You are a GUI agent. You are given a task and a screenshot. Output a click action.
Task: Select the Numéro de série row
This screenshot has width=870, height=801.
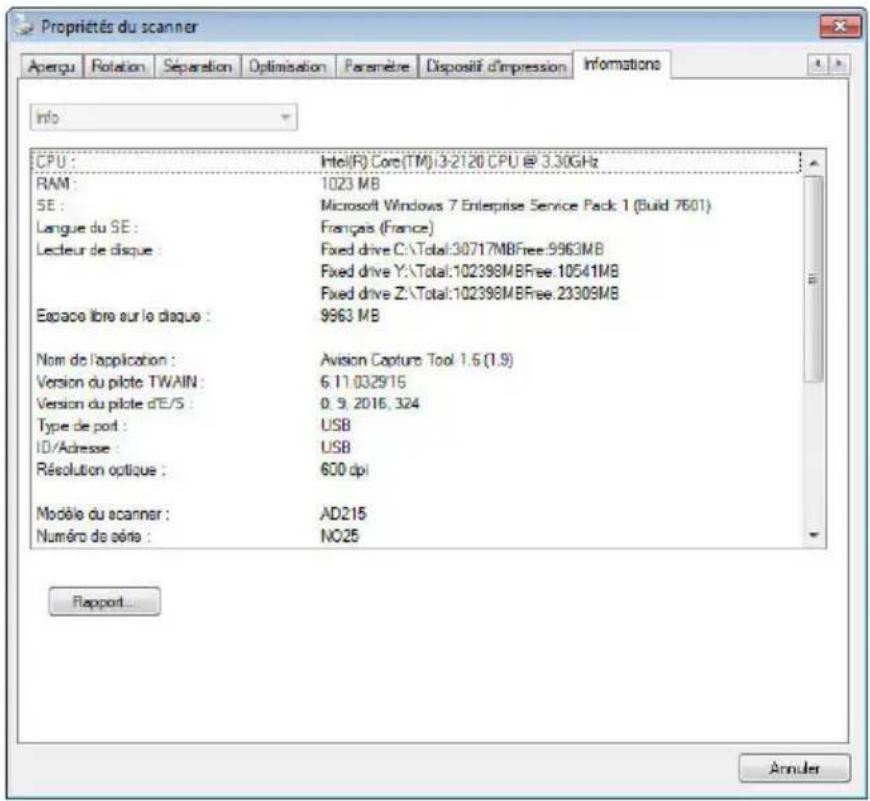click(417, 536)
